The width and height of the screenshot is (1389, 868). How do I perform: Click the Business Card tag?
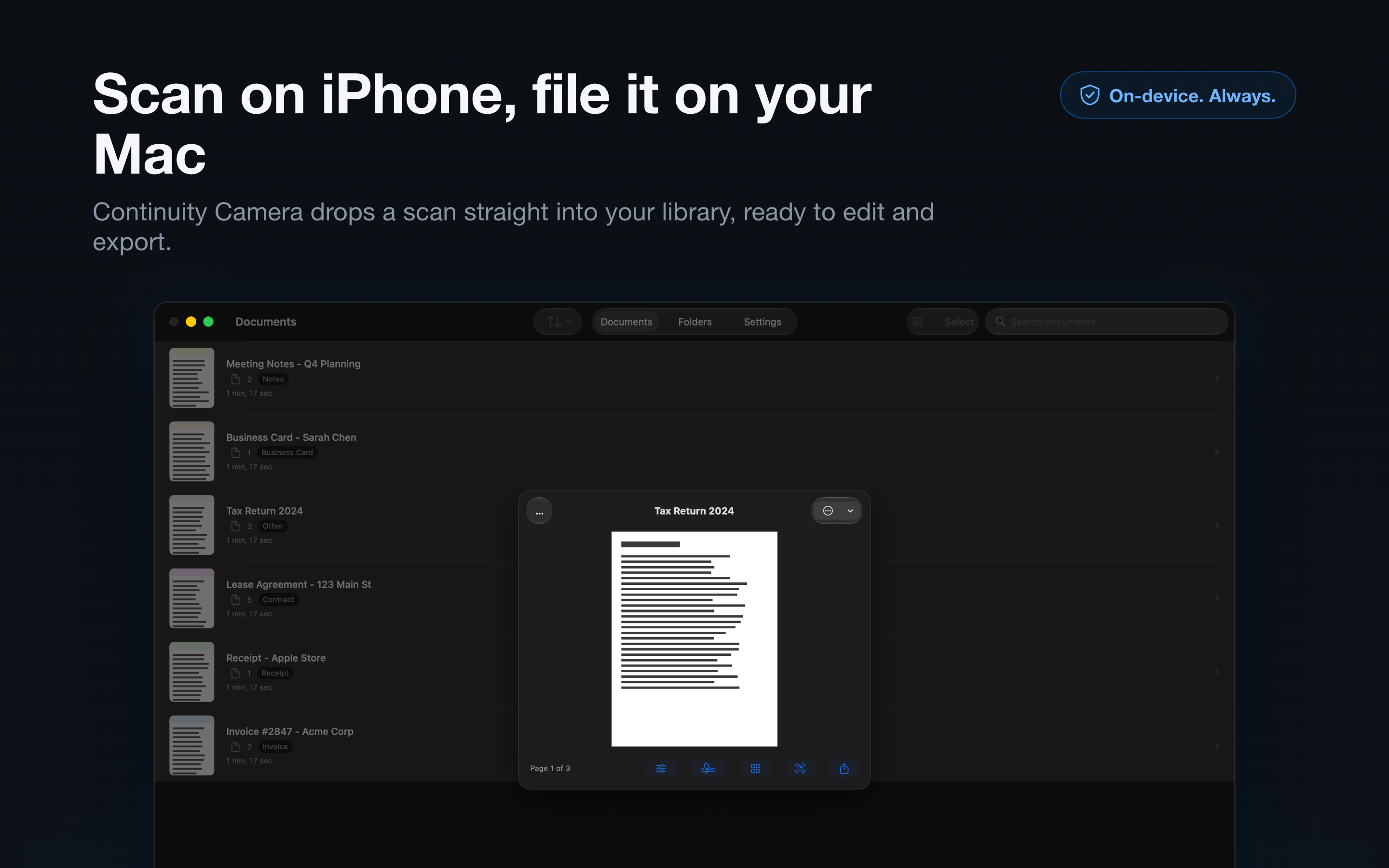click(287, 452)
